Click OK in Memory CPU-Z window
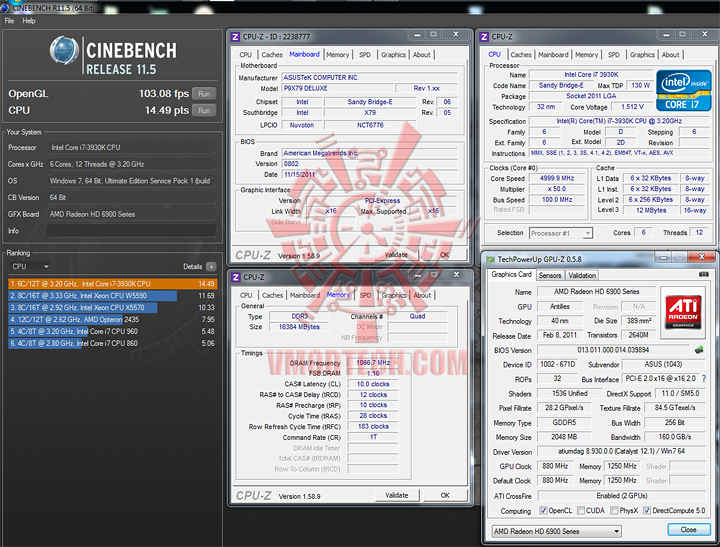 [x=445, y=495]
